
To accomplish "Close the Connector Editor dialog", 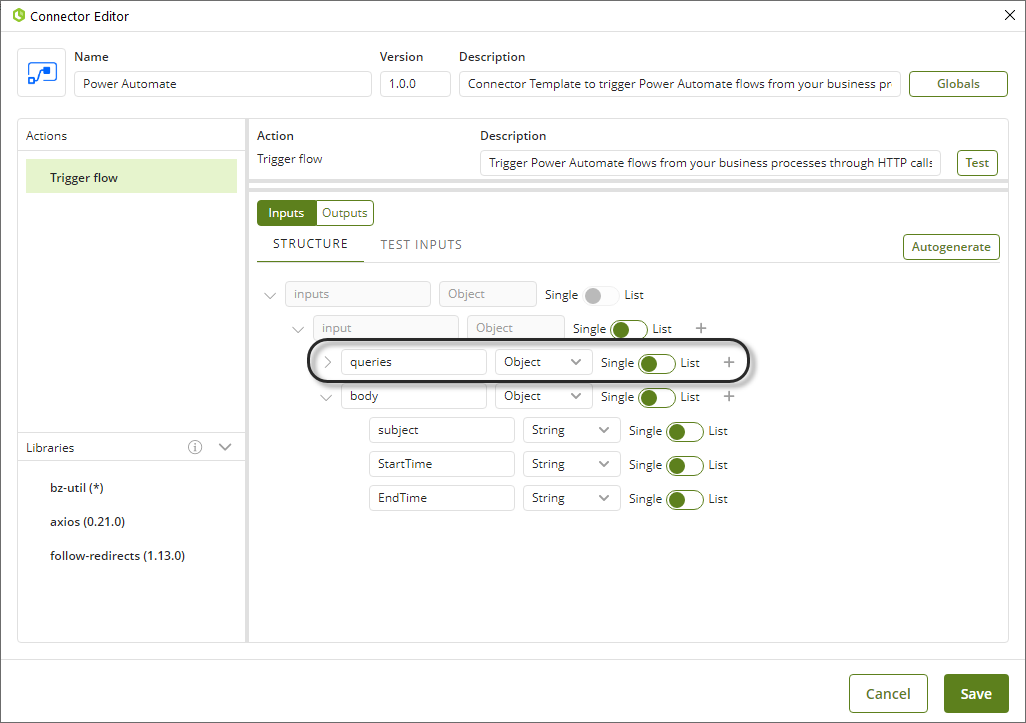I will tap(1010, 15).
